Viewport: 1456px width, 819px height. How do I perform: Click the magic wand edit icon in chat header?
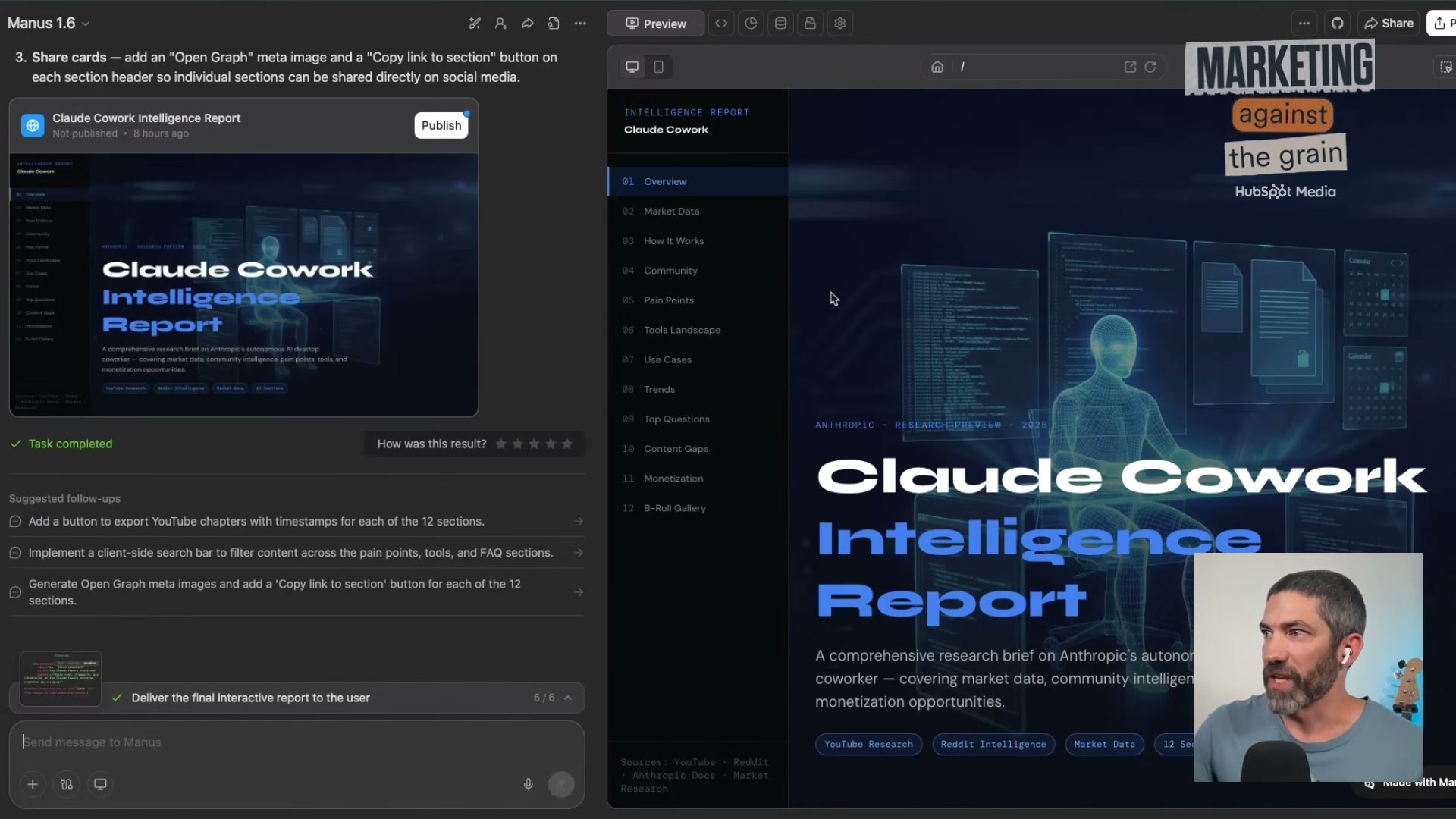coord(475,24)
